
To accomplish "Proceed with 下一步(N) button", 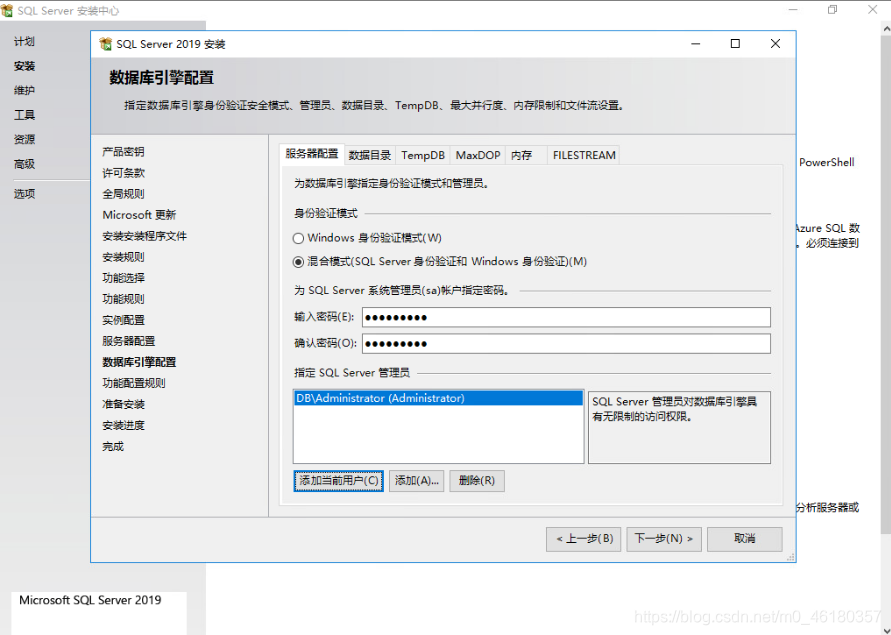I will click(x=664, y=539).
